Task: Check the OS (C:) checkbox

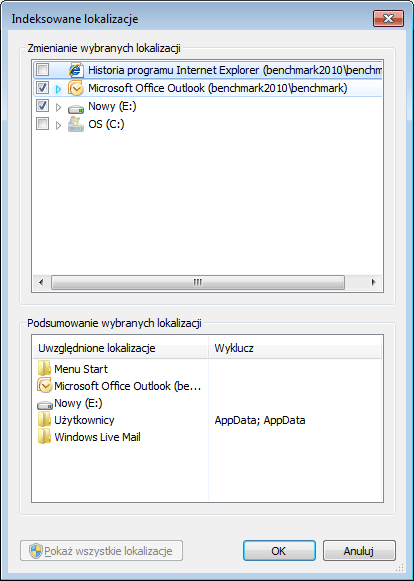Action: coord(42,124)
